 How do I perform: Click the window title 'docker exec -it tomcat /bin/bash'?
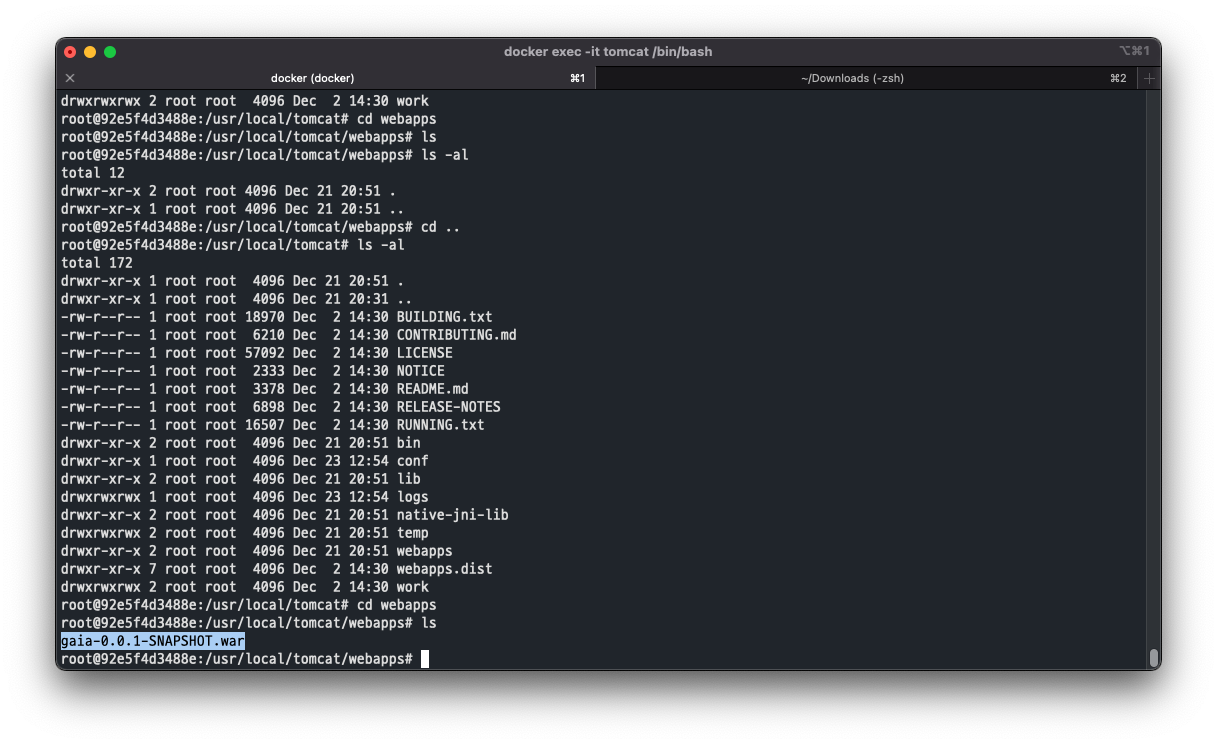pyautogui.click(x=608, y=51)
